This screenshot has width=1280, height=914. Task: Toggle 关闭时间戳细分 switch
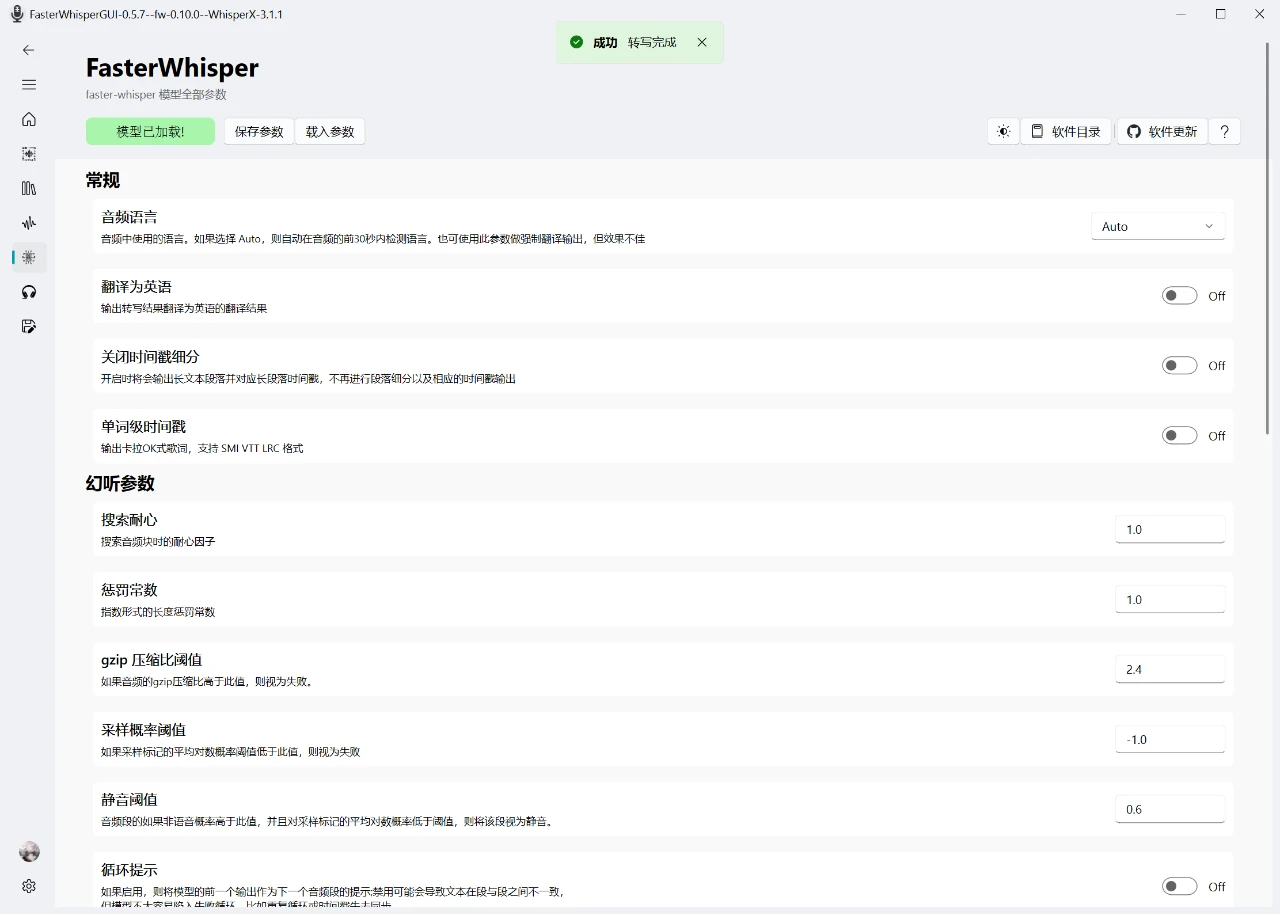(1179, 366)
